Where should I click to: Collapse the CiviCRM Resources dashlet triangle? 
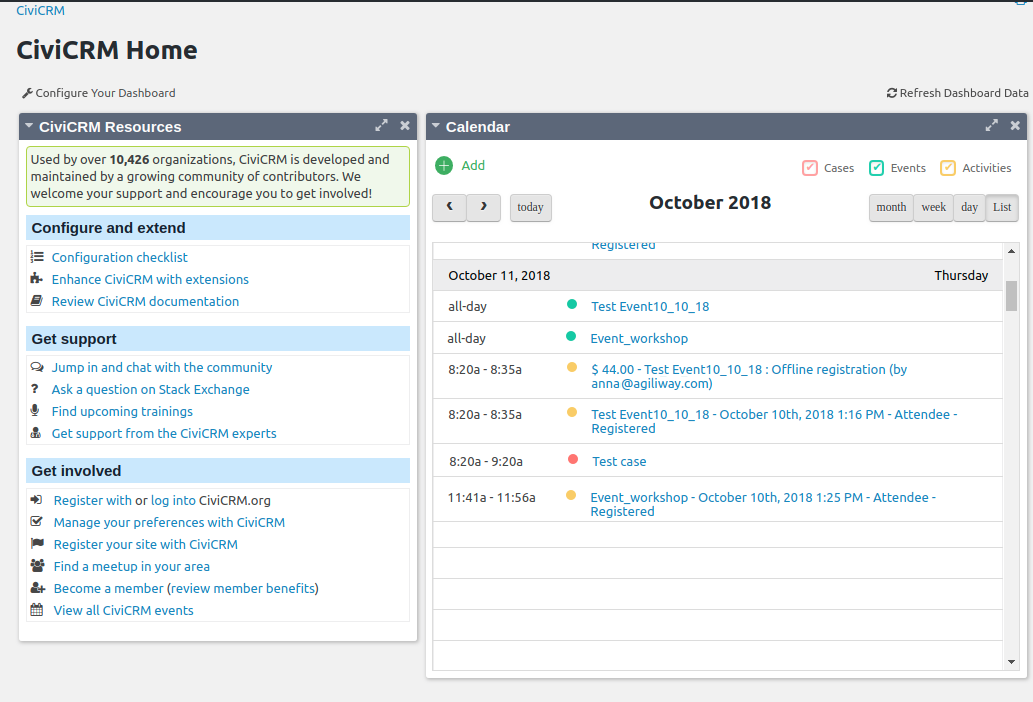29,125
